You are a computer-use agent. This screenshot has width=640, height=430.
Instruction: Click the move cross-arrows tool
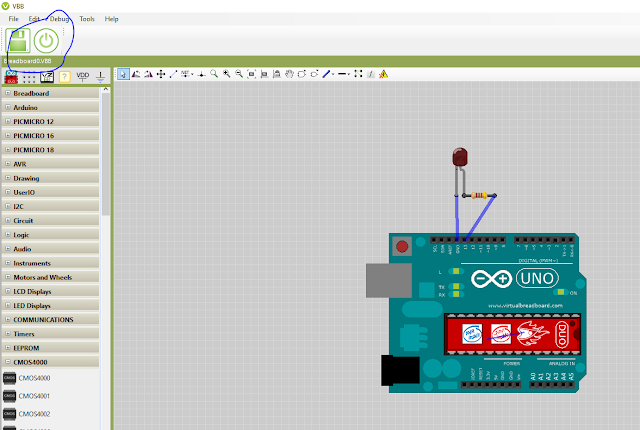(161, 74)
